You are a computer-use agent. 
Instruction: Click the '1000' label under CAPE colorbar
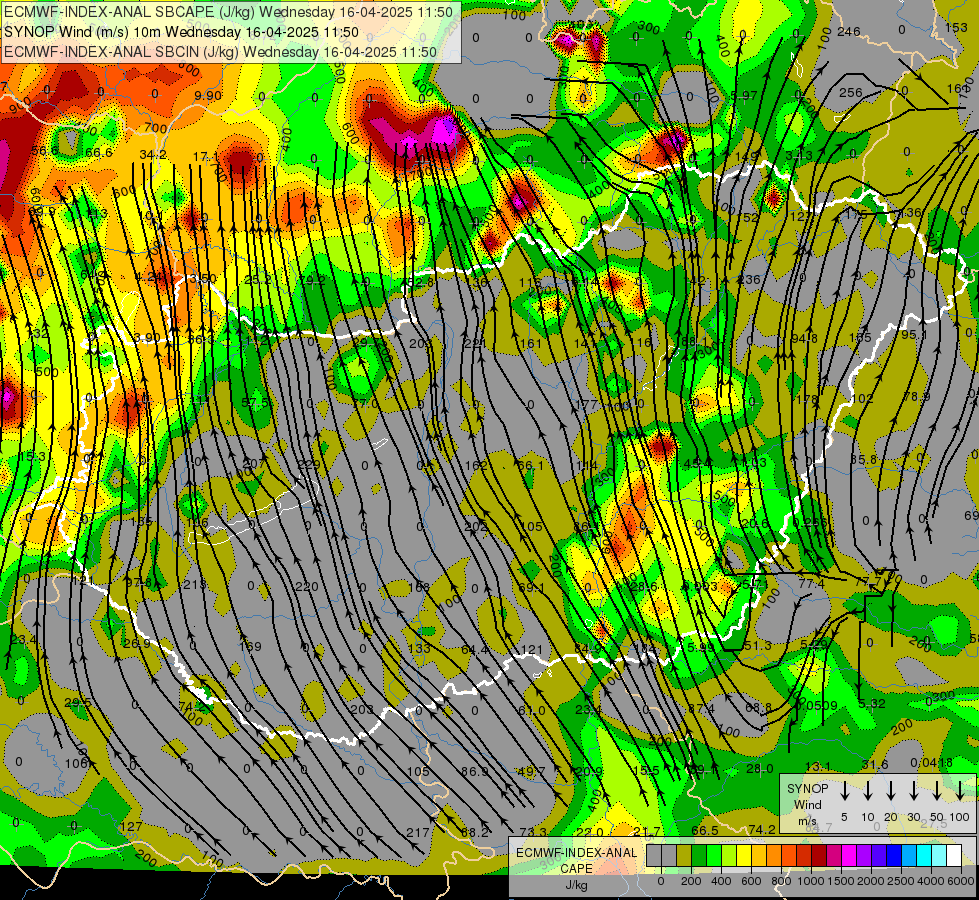pyautogui.click(x=811, y=881)
